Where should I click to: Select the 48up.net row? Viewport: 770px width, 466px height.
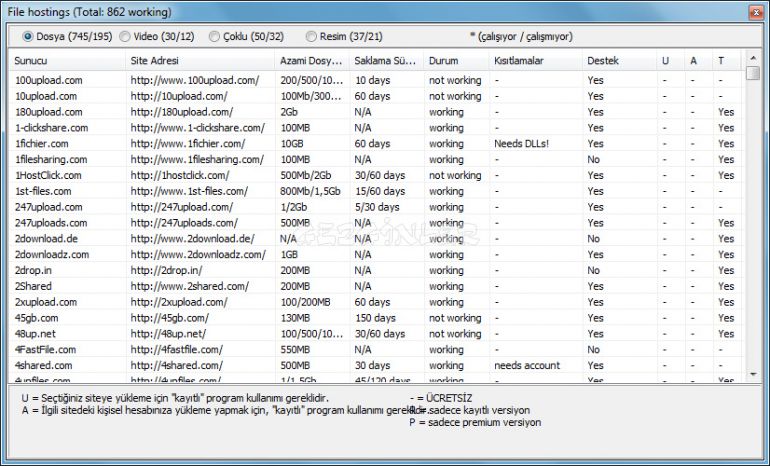pos(376,333)
